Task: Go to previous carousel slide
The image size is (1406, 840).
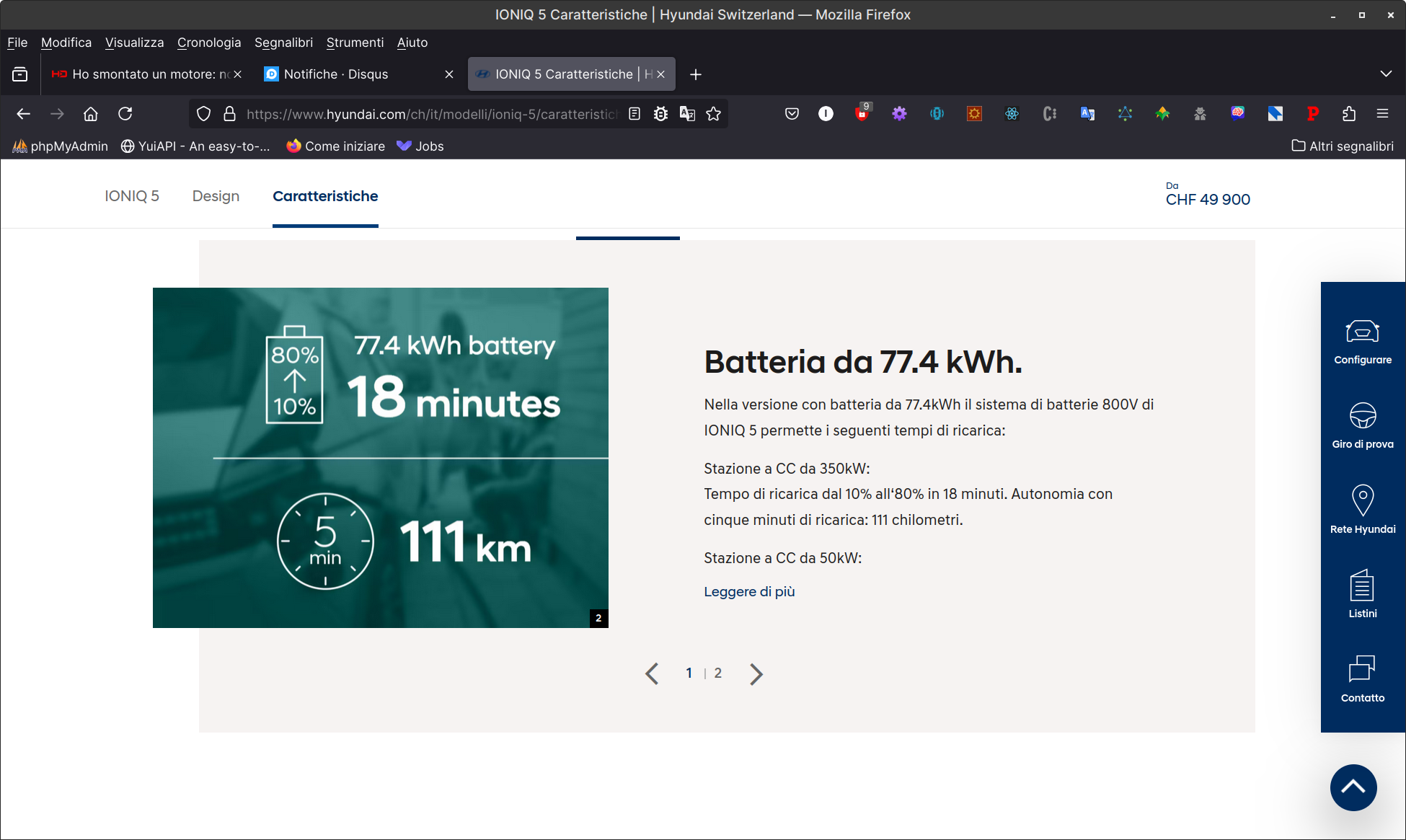Action: 652,673
